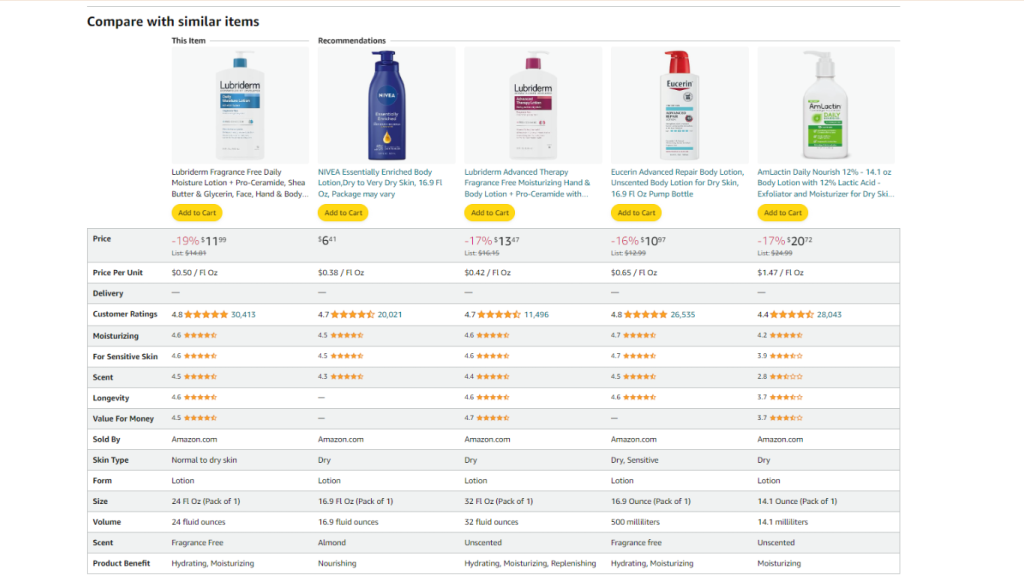This screenshot has width=1024, height=576.
Task: Click the Lubriderm Fragrance Free lotion image
Action: pos(240,105)
